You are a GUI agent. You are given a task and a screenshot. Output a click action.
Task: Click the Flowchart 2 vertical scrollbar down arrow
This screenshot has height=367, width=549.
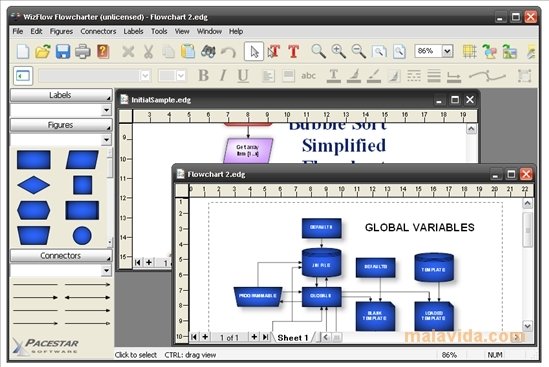tap(527, 326)
